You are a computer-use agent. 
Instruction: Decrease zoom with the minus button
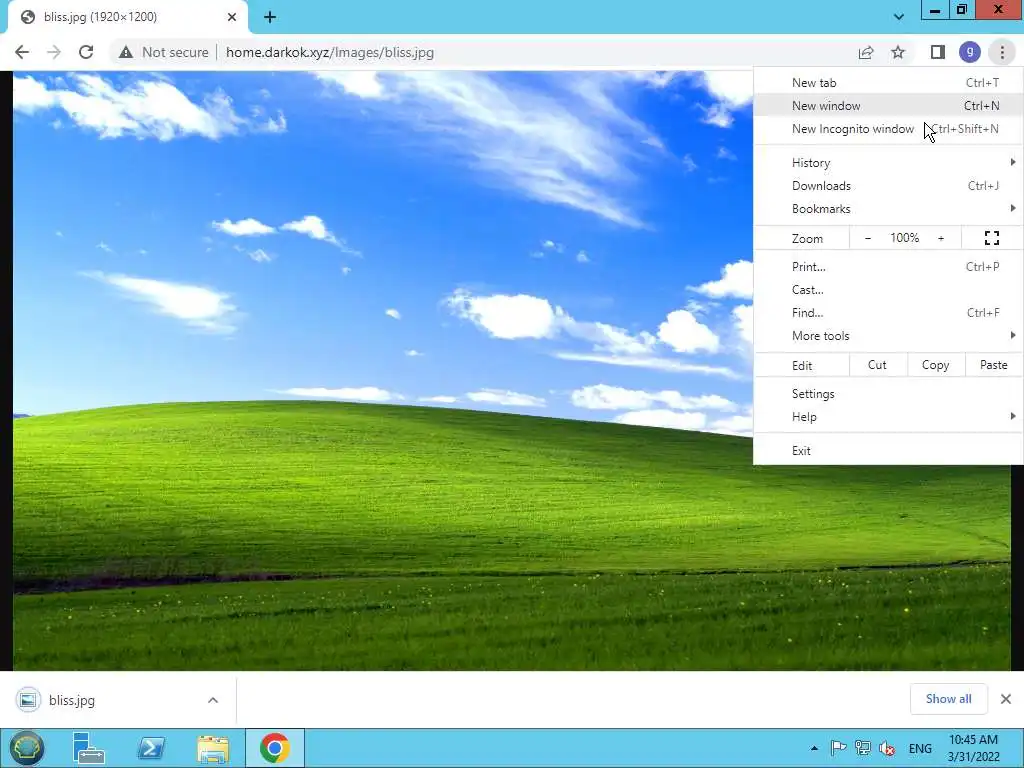[867, 238]
